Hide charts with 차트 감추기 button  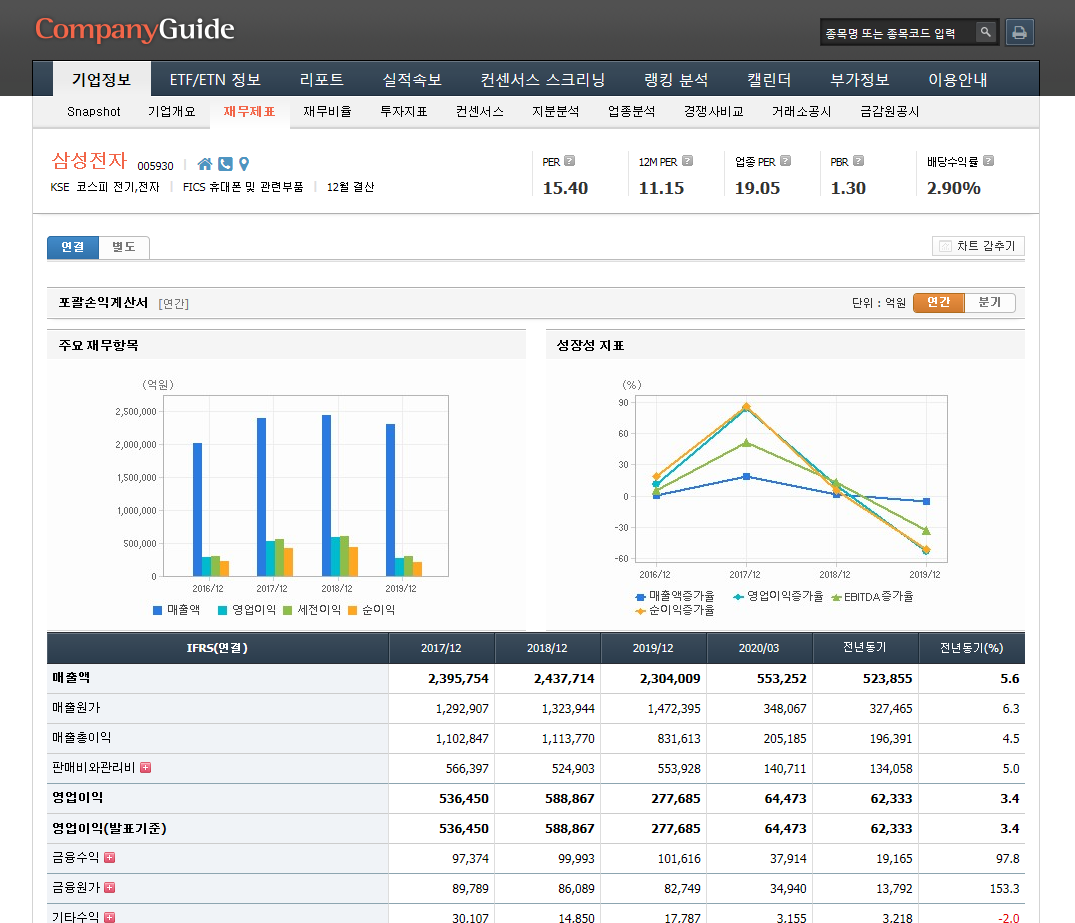[978, 246]
